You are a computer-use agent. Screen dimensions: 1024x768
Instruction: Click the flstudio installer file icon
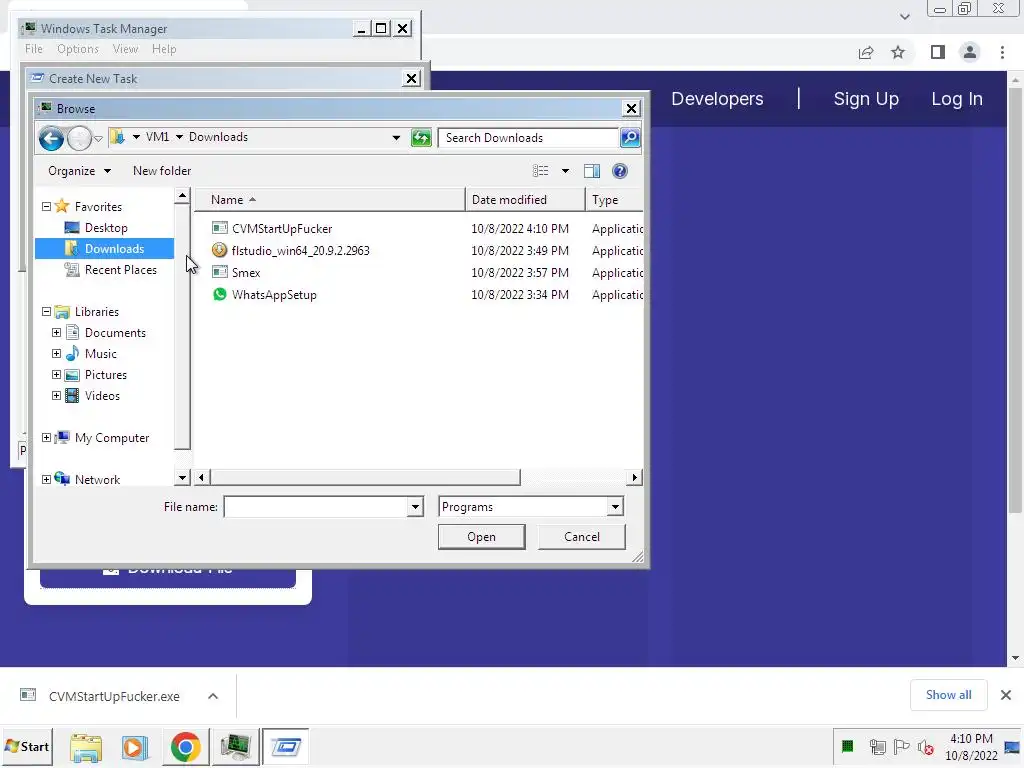(x=220, y=250)
